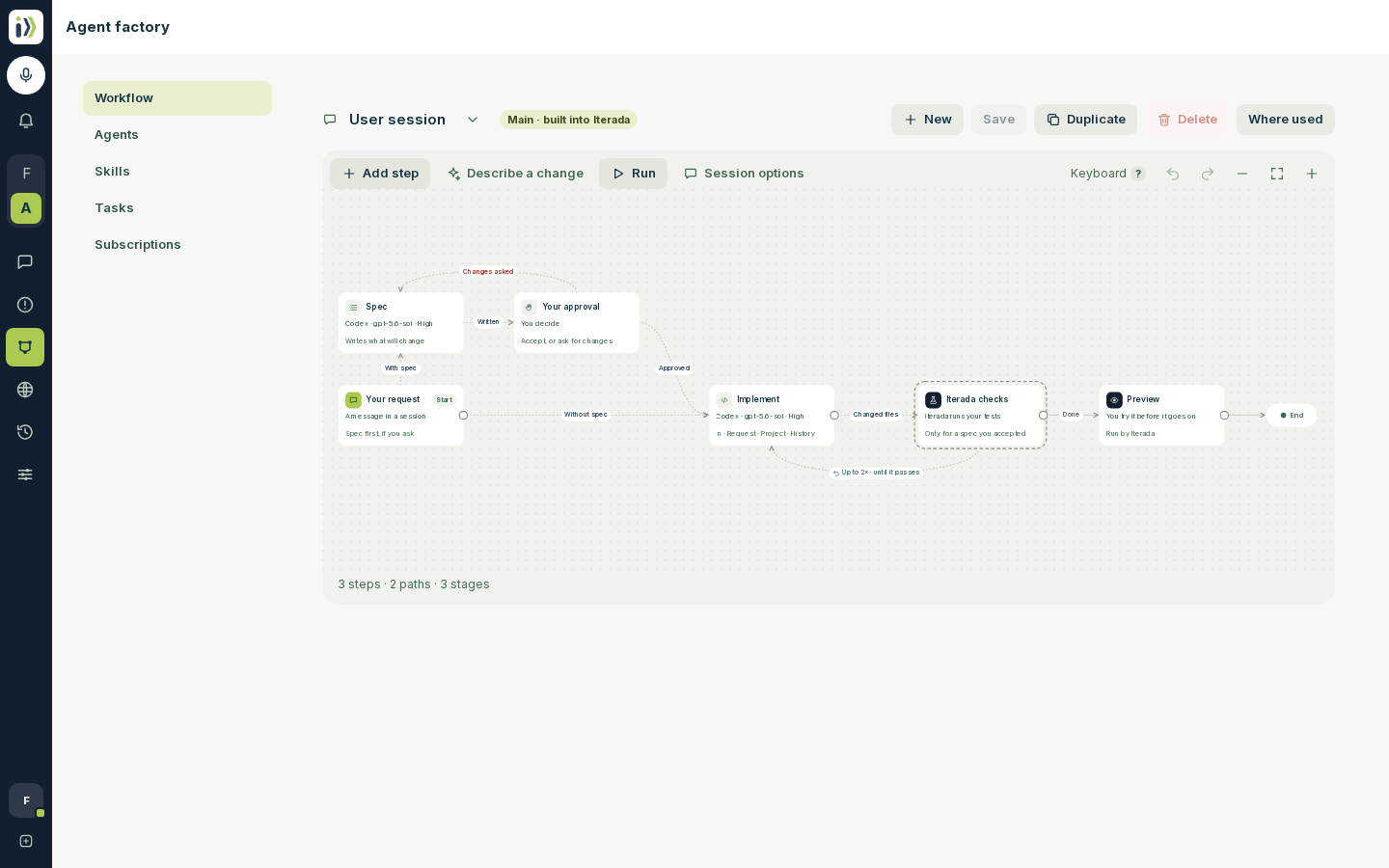The image size is (1389, 868).
Task: Open keyboard shortcuts help
Action: pos(1107,174)
